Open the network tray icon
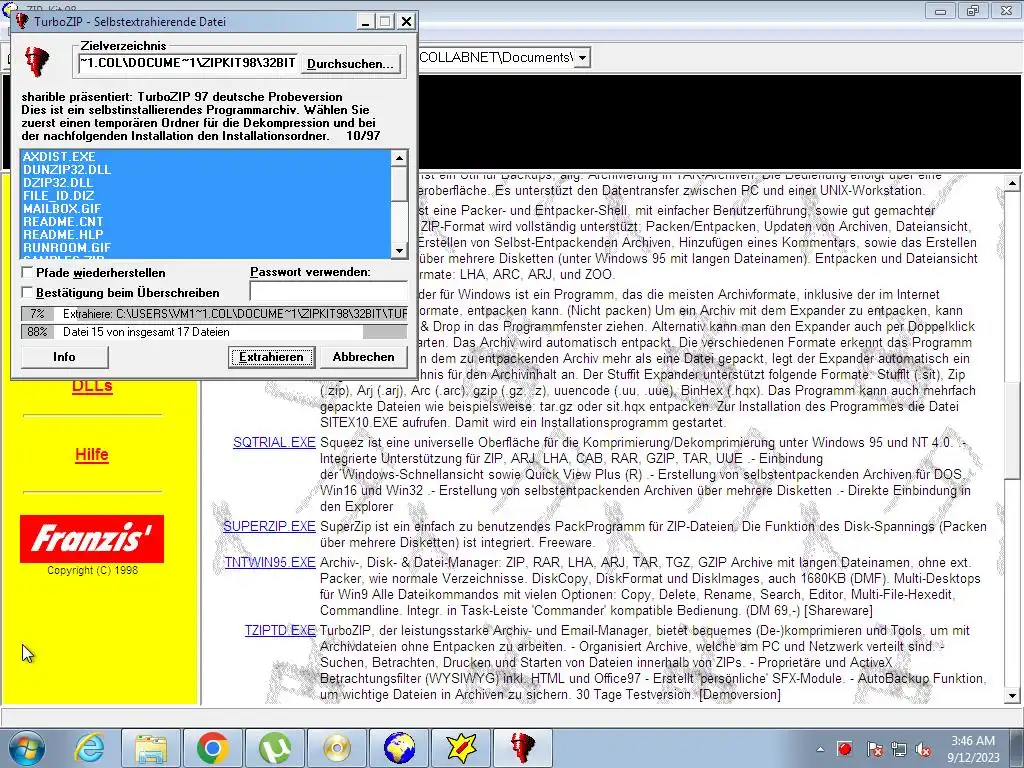 pyautogui.click(x=899, y=749)
